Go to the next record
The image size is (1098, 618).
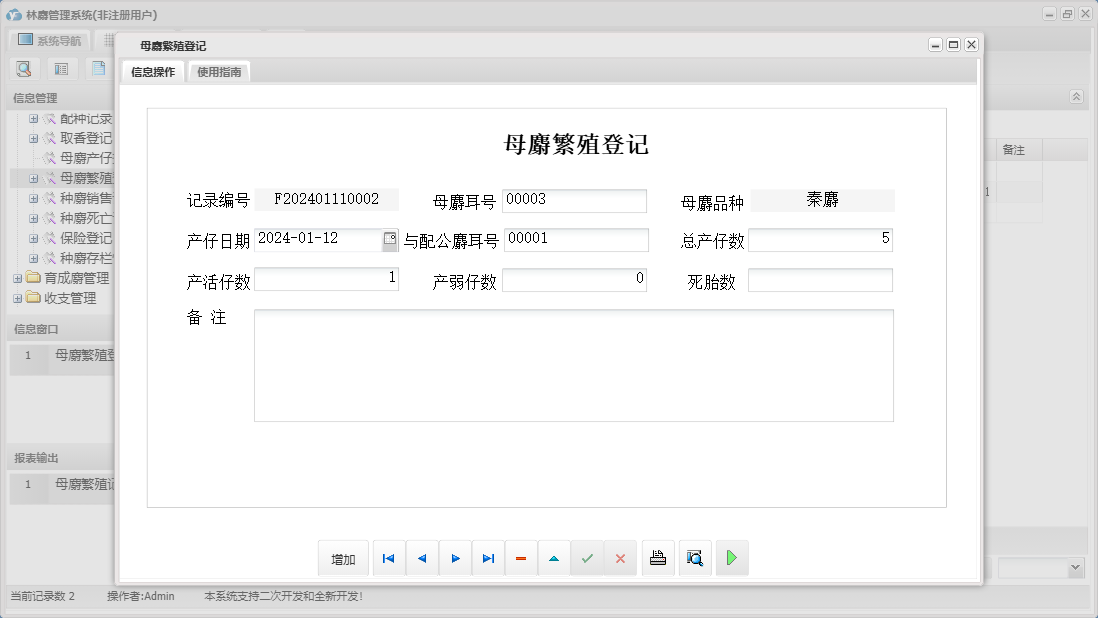click(455, 559)
